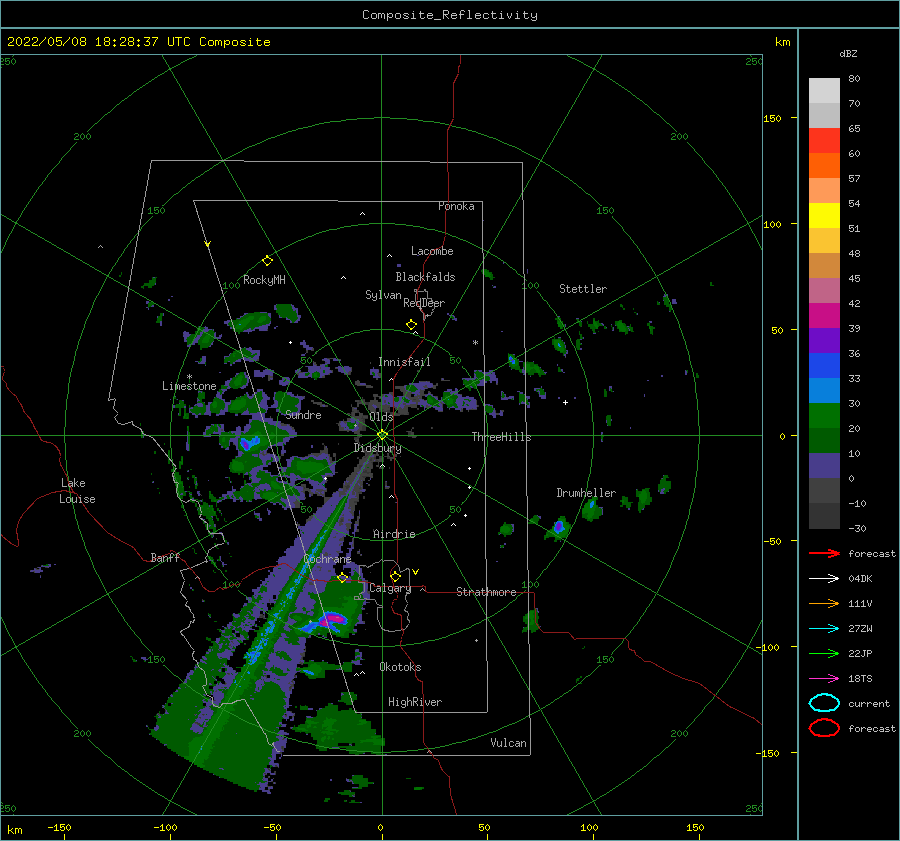Click the yellow diamond marker near RockyMH
Image resolution: width=900 pixels, height=841 pixels.
[267, 261]
